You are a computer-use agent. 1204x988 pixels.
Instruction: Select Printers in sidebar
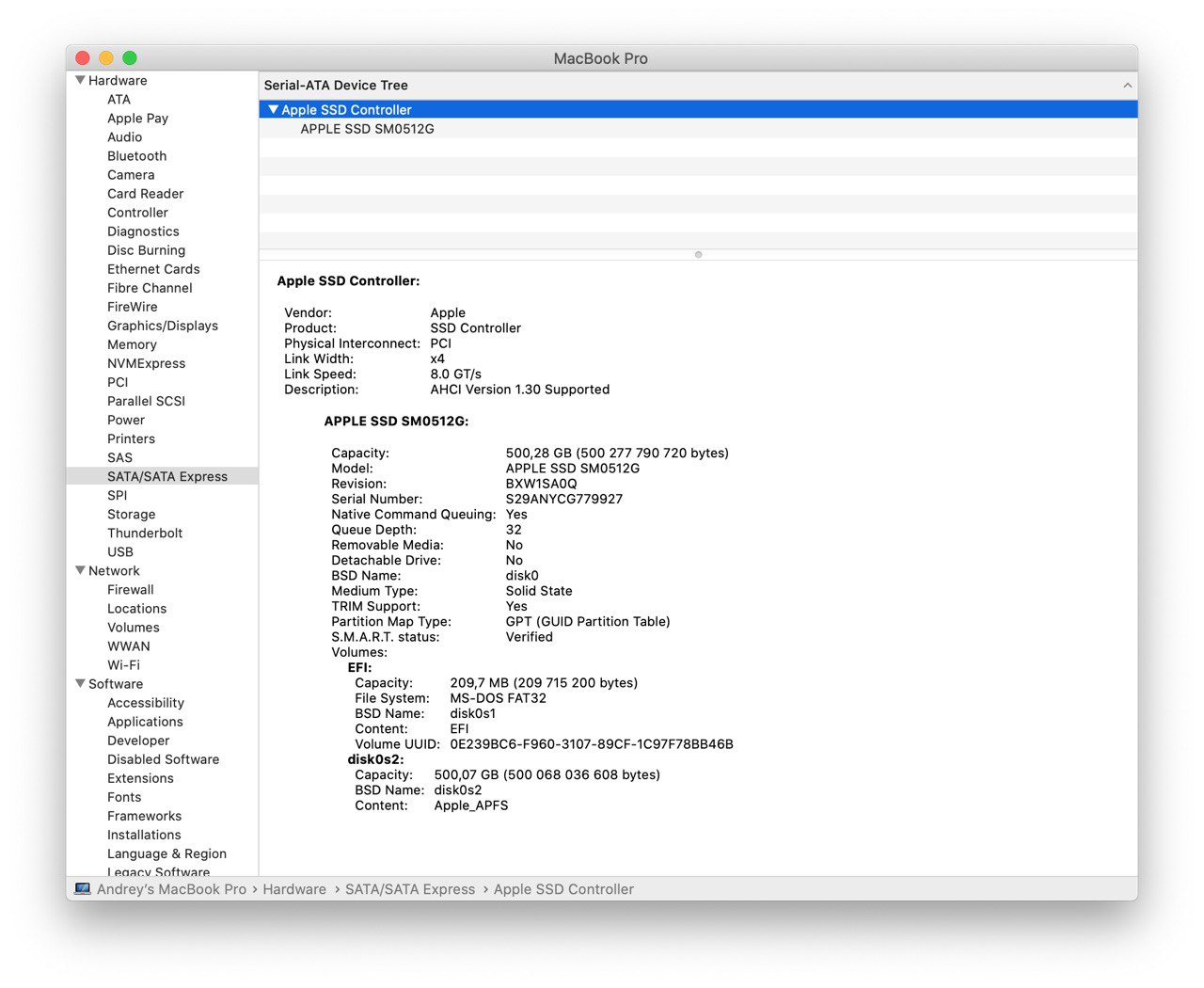[131, 438]
